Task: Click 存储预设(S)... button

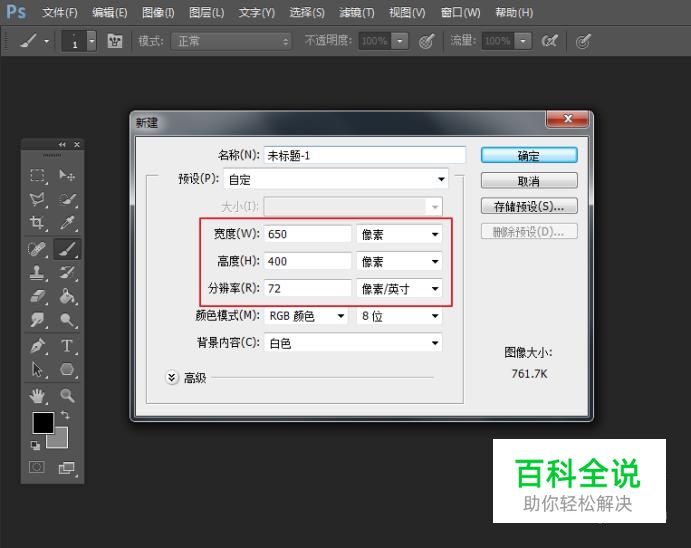Action: [x=529, y=206]
